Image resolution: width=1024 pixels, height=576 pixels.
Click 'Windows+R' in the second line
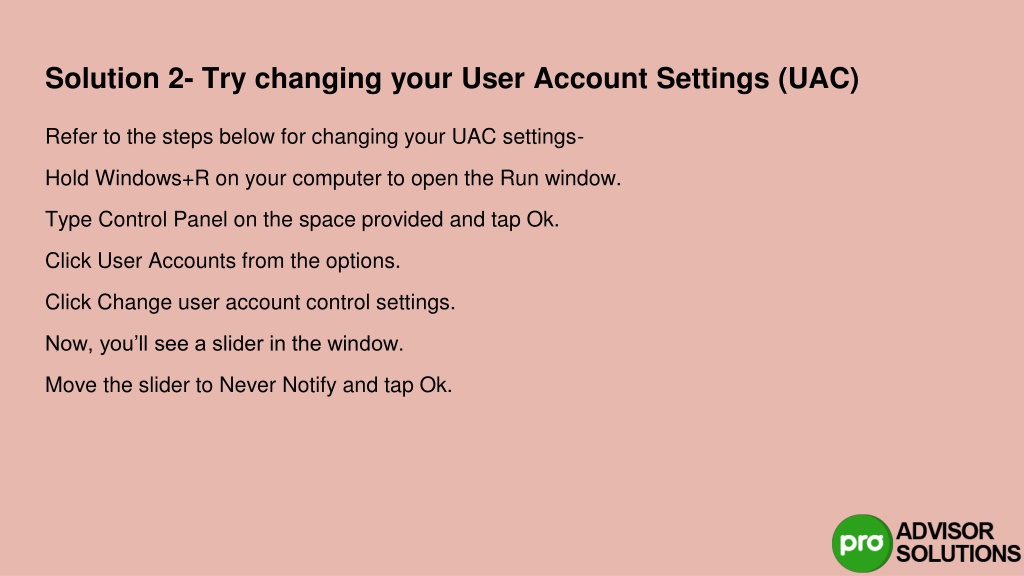152,178
